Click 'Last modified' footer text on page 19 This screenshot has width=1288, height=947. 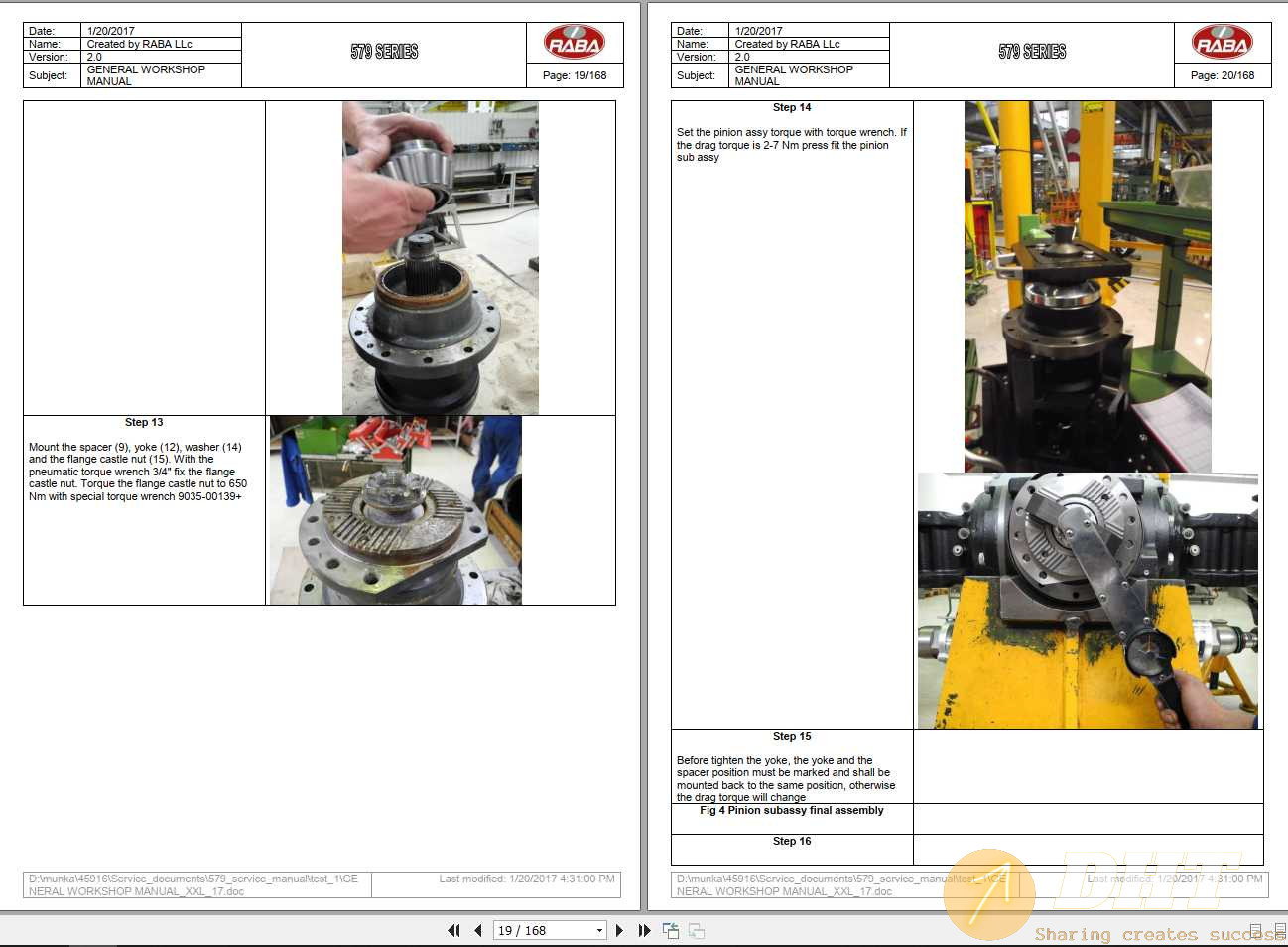[527, 879]
